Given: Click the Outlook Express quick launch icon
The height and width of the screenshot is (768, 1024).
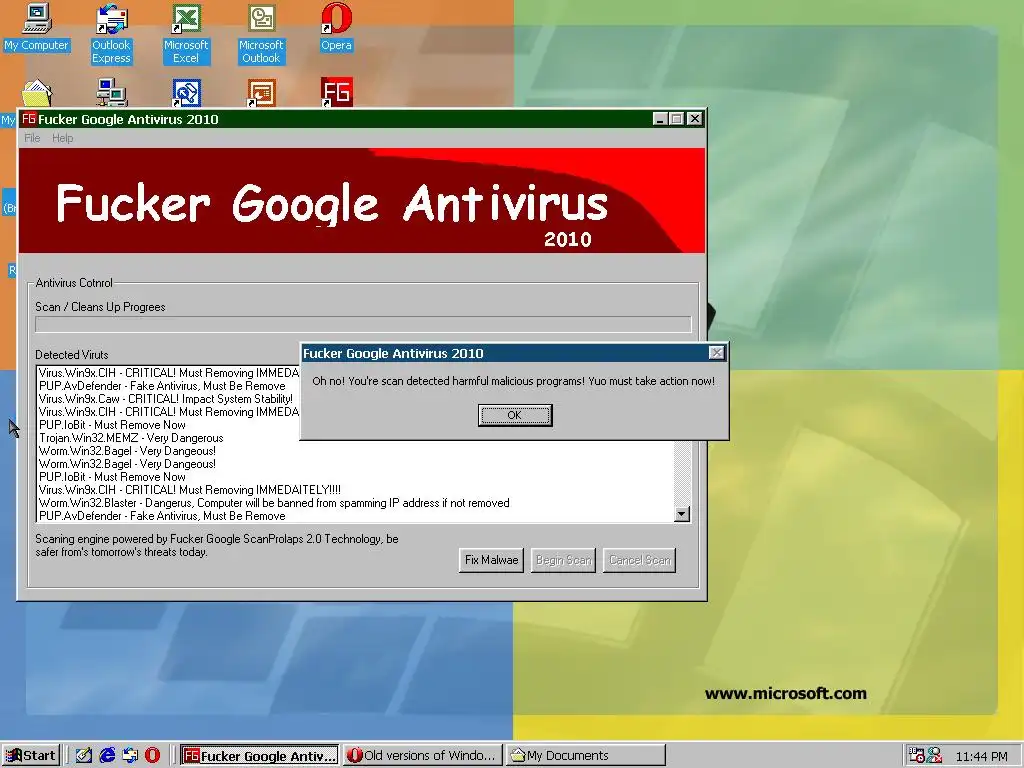Looking at the screenshot, I should (130, 756).
